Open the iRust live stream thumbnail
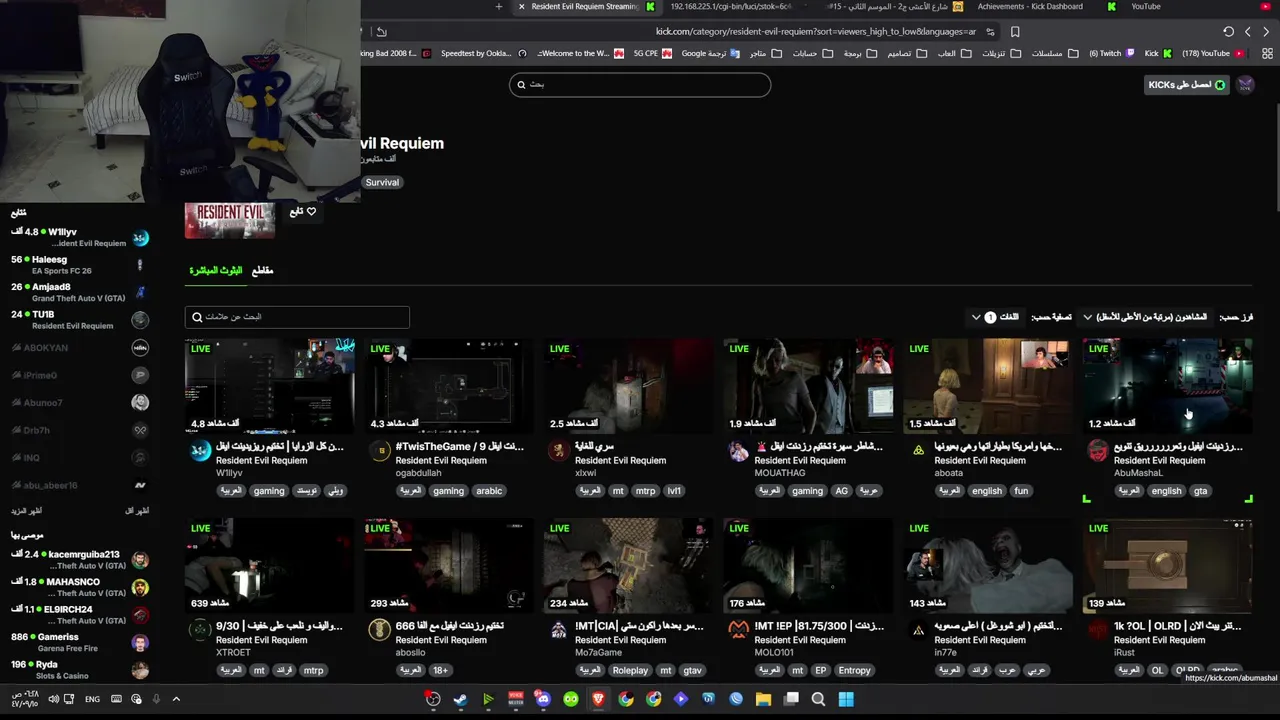Screen dimensions: 1280x720 tap(1167, 565)
